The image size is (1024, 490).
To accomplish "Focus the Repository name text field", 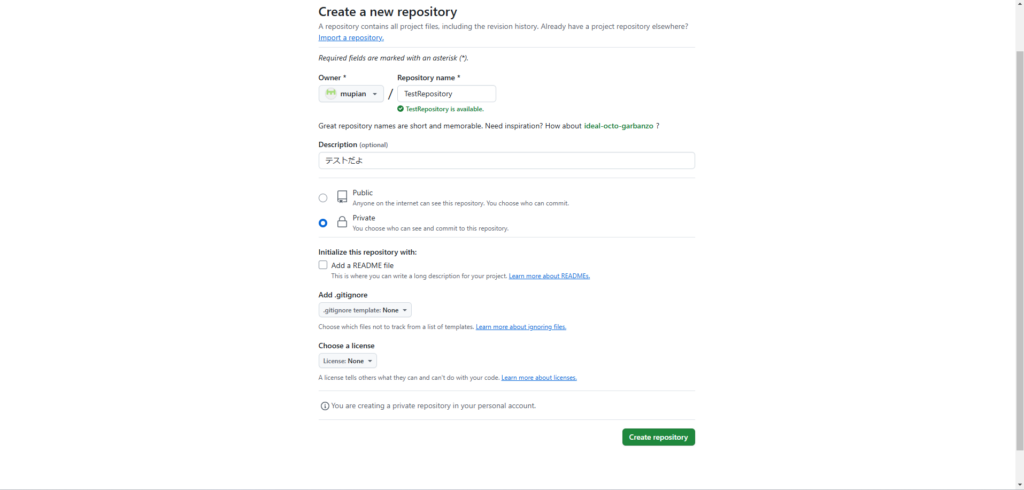I will pos(446,93).
